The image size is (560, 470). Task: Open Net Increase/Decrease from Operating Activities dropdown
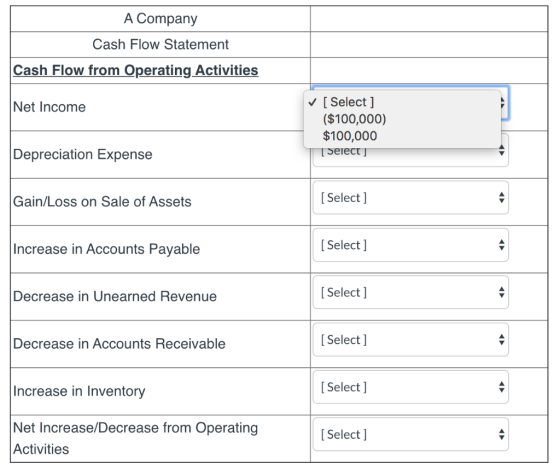pos(411,435)
